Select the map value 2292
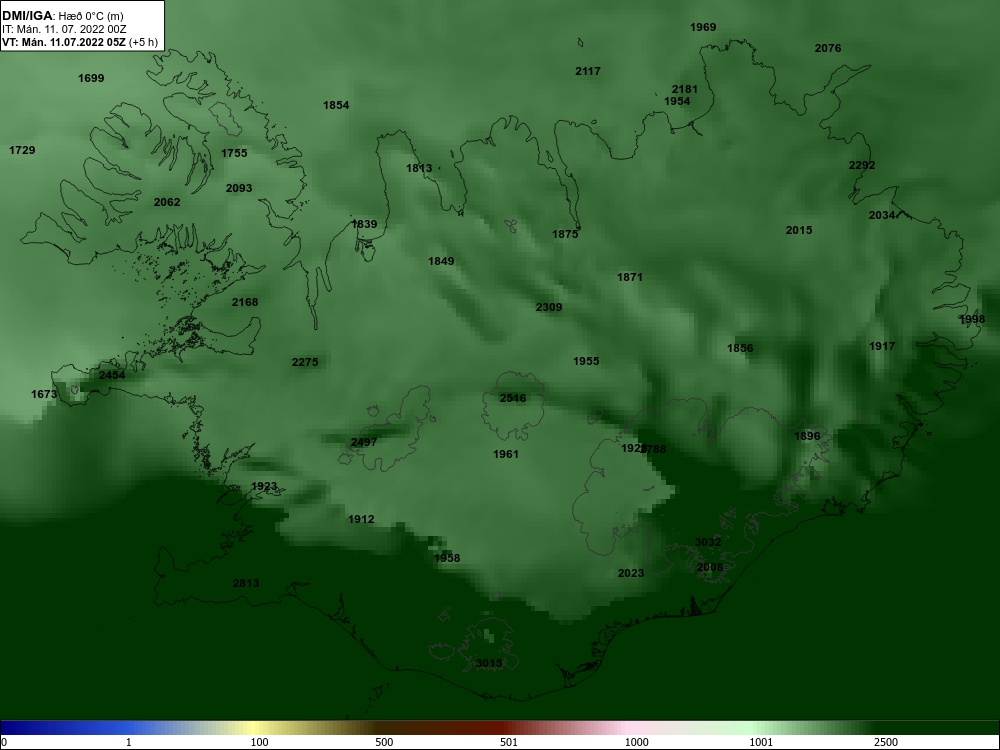Viewport: 1000px width, 750px height. tap(862, 165)
